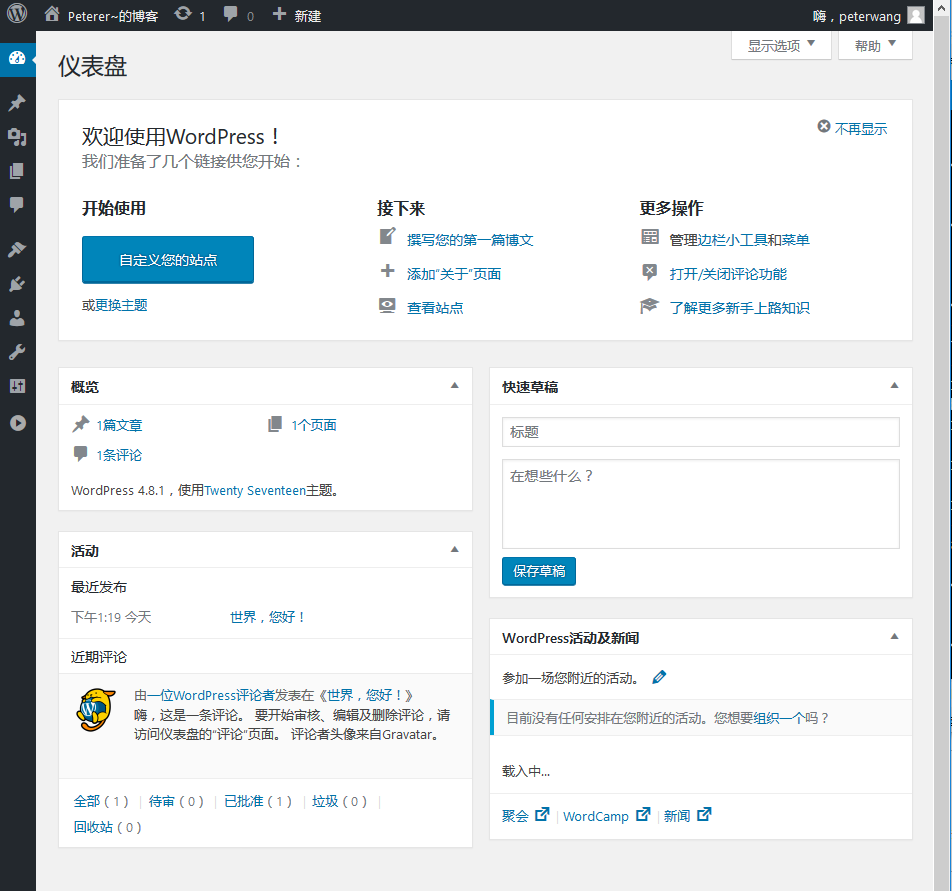This screenshot has height=891, width=952.
Task: Click the Wapuu commenter avatar
Action: (x=96, y=710)
